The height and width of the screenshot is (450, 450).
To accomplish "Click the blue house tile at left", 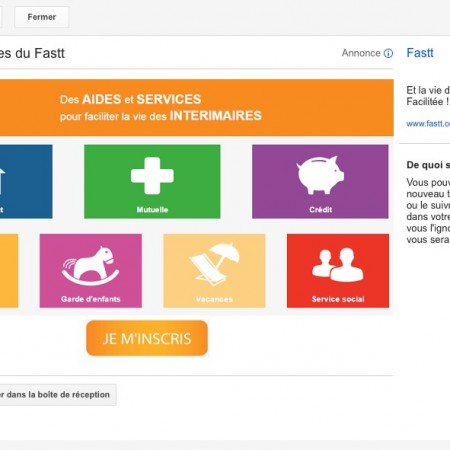I will (26, 182).
